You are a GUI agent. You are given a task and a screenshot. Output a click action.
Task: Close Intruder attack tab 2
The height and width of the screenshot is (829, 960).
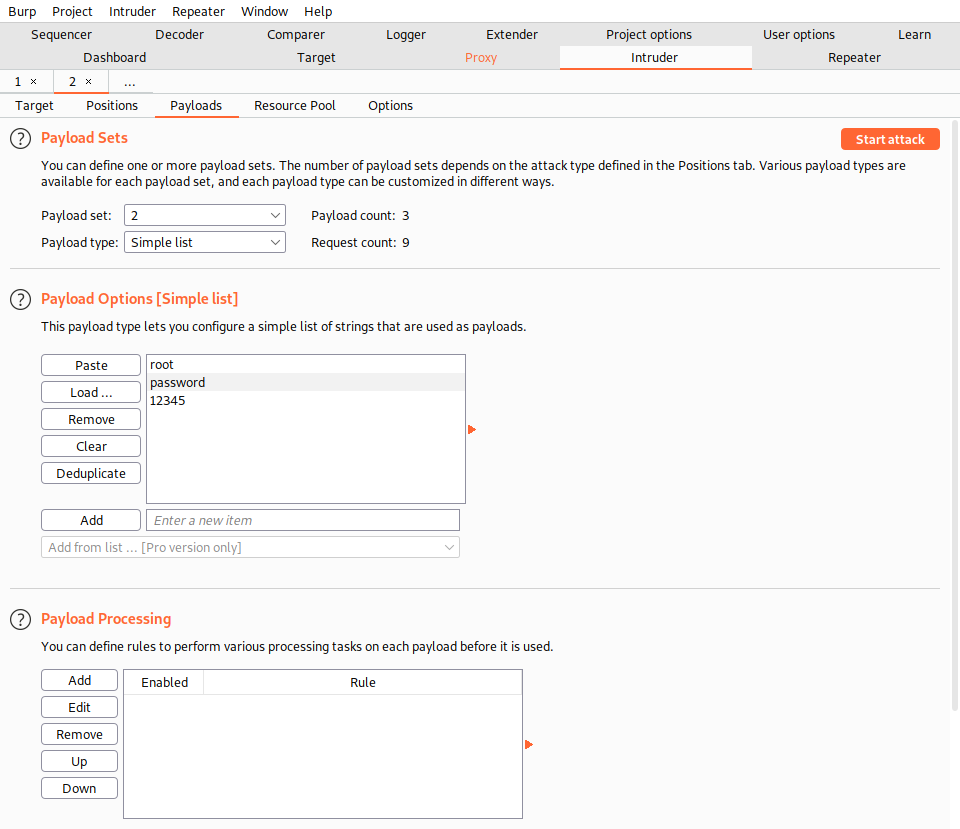click(x=88, y=82)
